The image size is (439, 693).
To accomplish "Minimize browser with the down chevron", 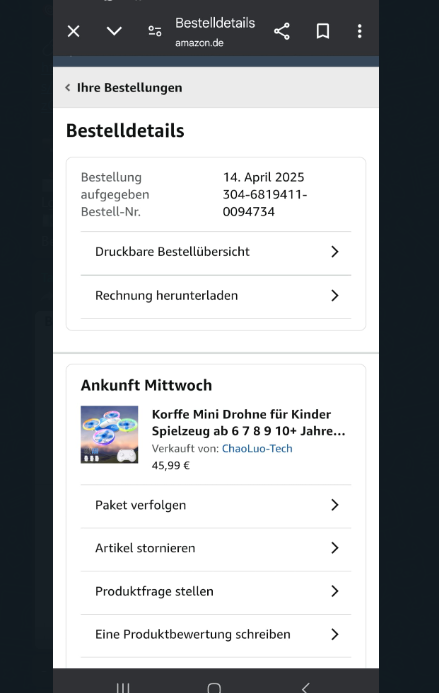I will coord(114,31).
